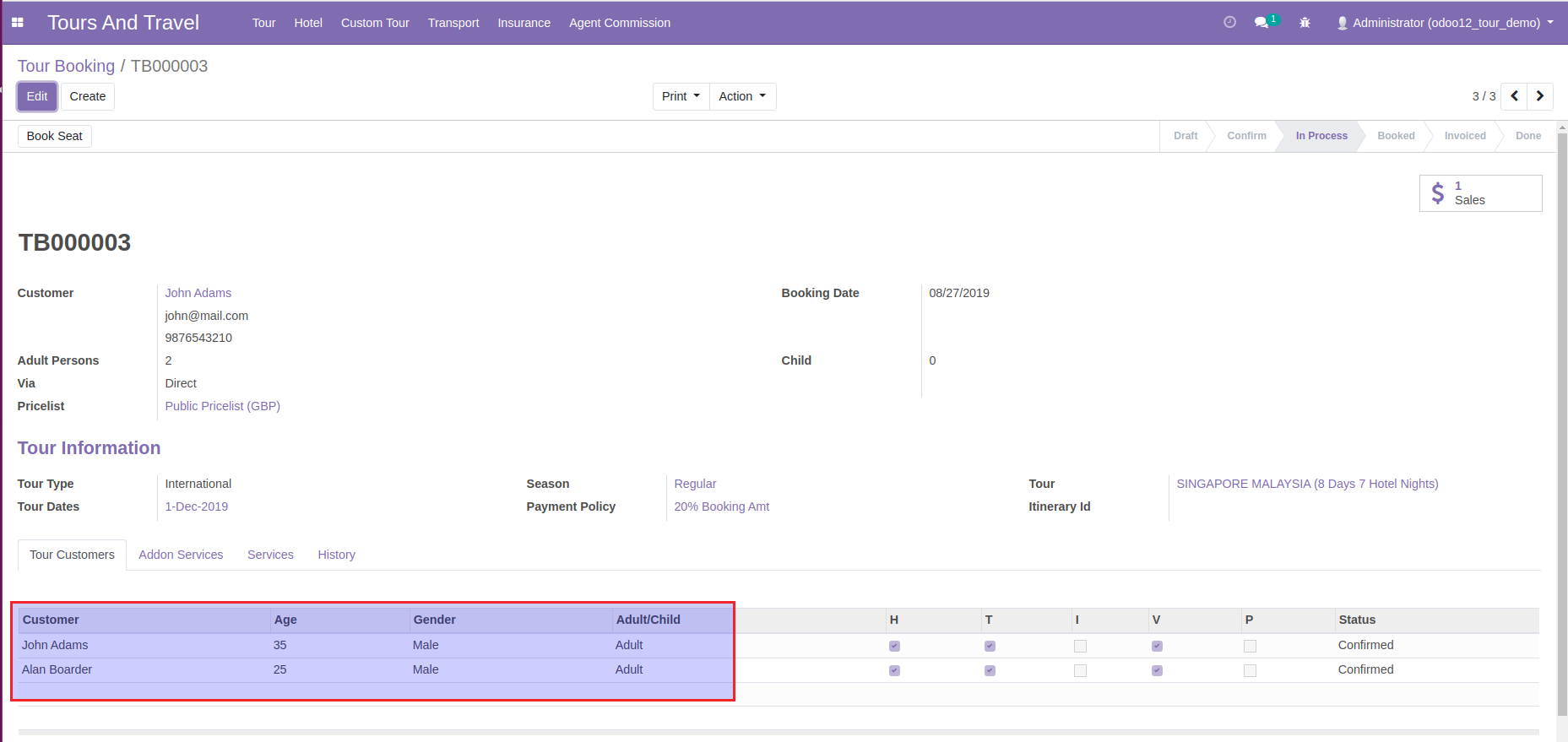The image size is (1568, 742).
Task: Click the Draft status stage
Action: [x=1185, y=136]
